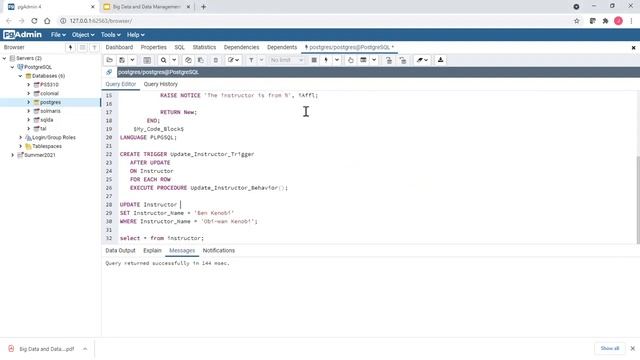The width and height of the screenshot is (640, 360).
Task: Open Find with the magnifier icon
Action: (x=164, y=60)
